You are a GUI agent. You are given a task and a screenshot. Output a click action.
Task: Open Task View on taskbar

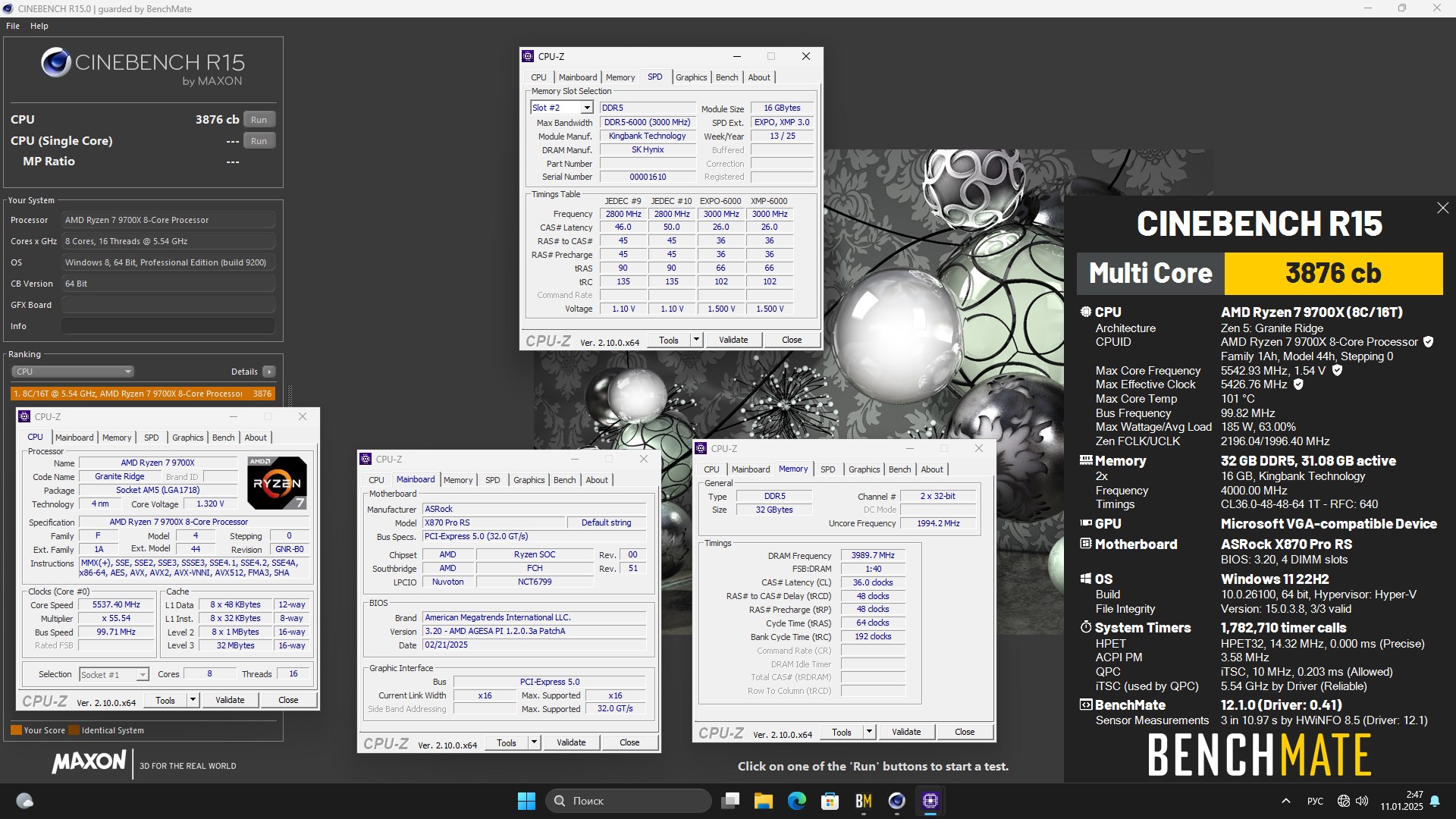click(x=730, y=801)
